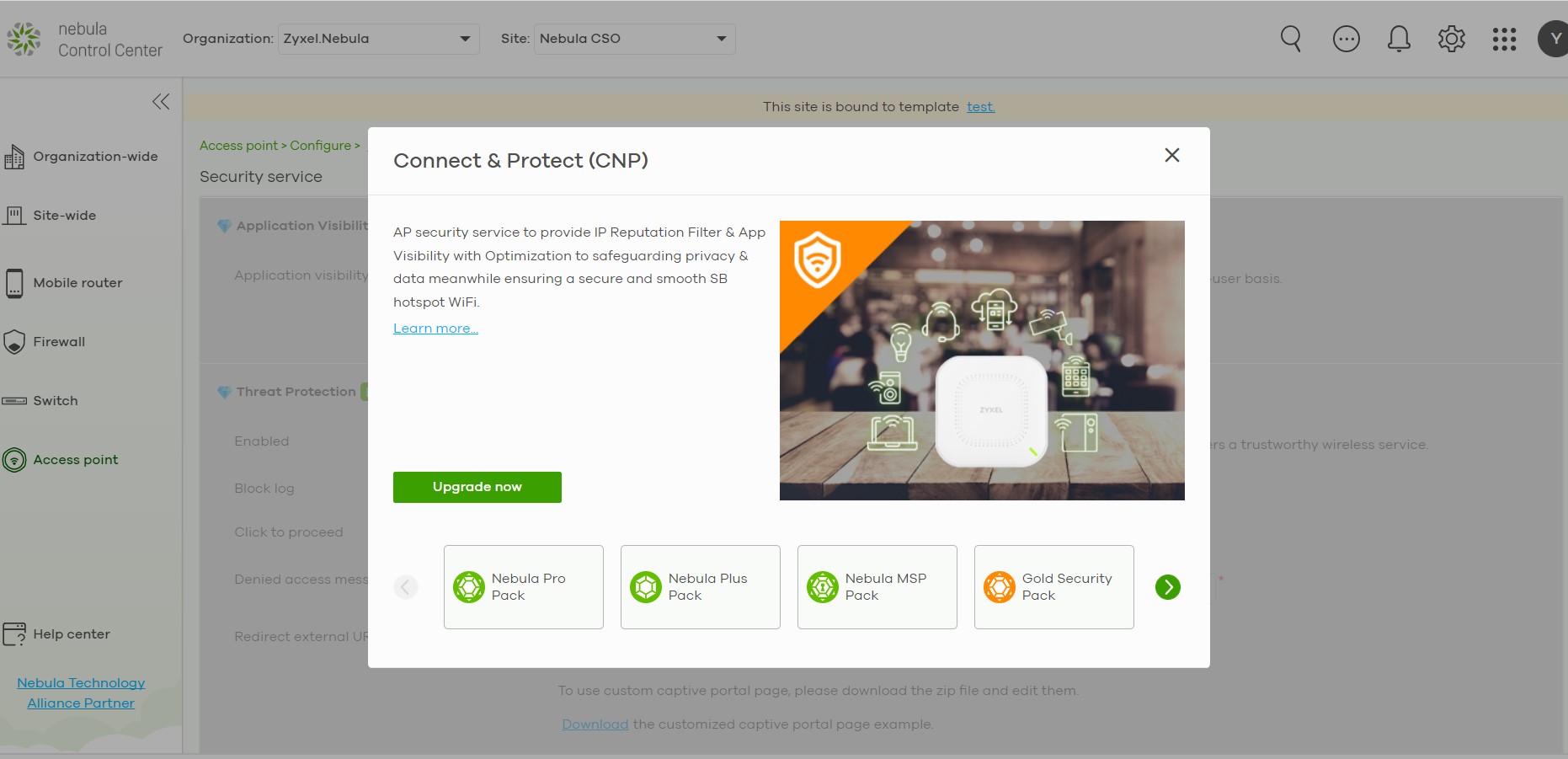The width and height of the screenshot is (1568, 759).
Task: Follow the Learn more link
Action: (435, 329)
